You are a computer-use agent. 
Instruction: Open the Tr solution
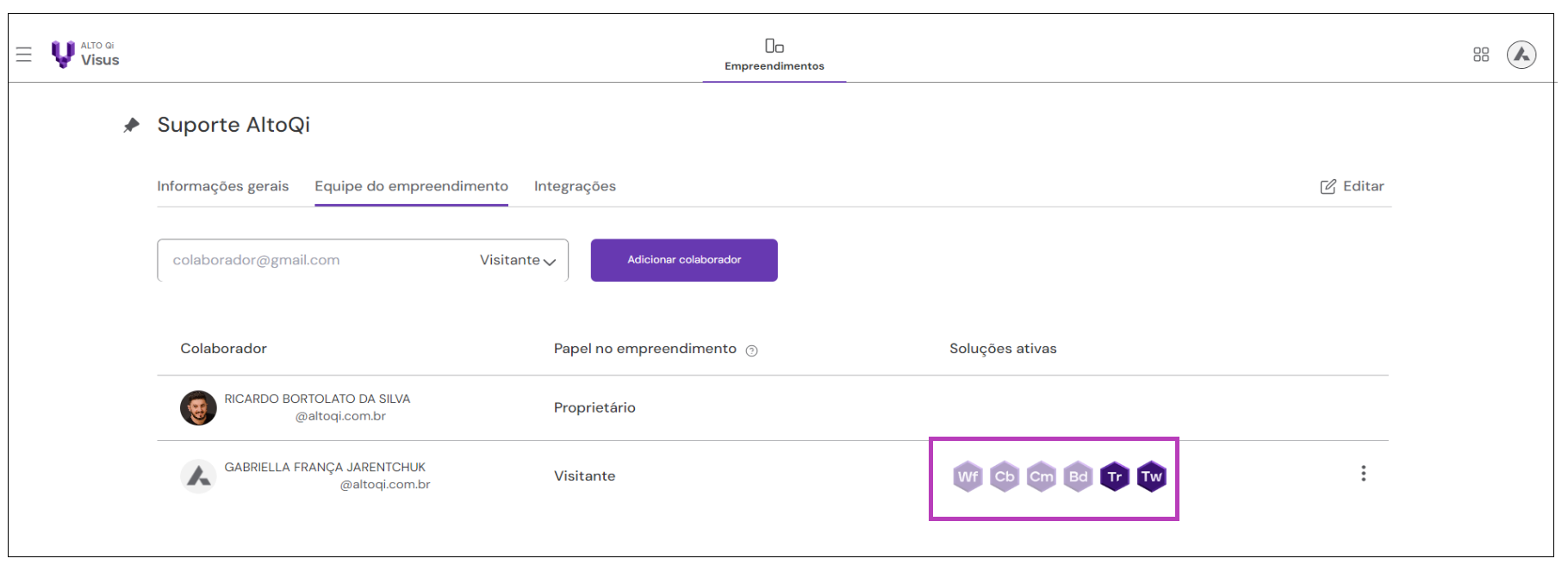pyautogui.click(x=1115, y=475)
